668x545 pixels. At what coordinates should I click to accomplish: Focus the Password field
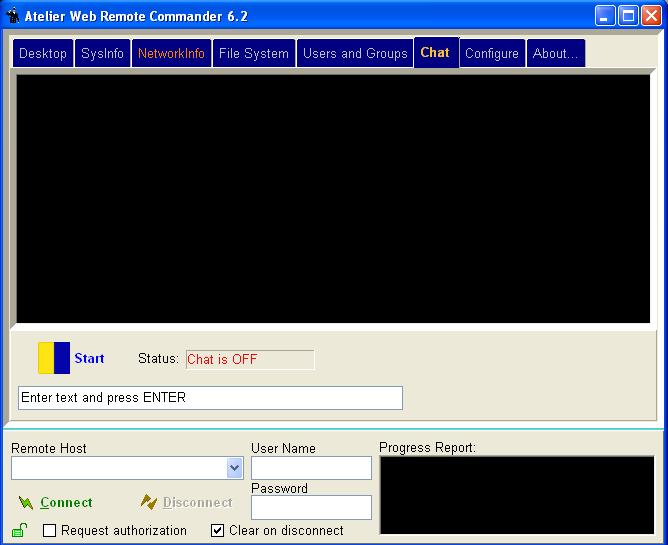pyautogui.click(x=311, y=507)
